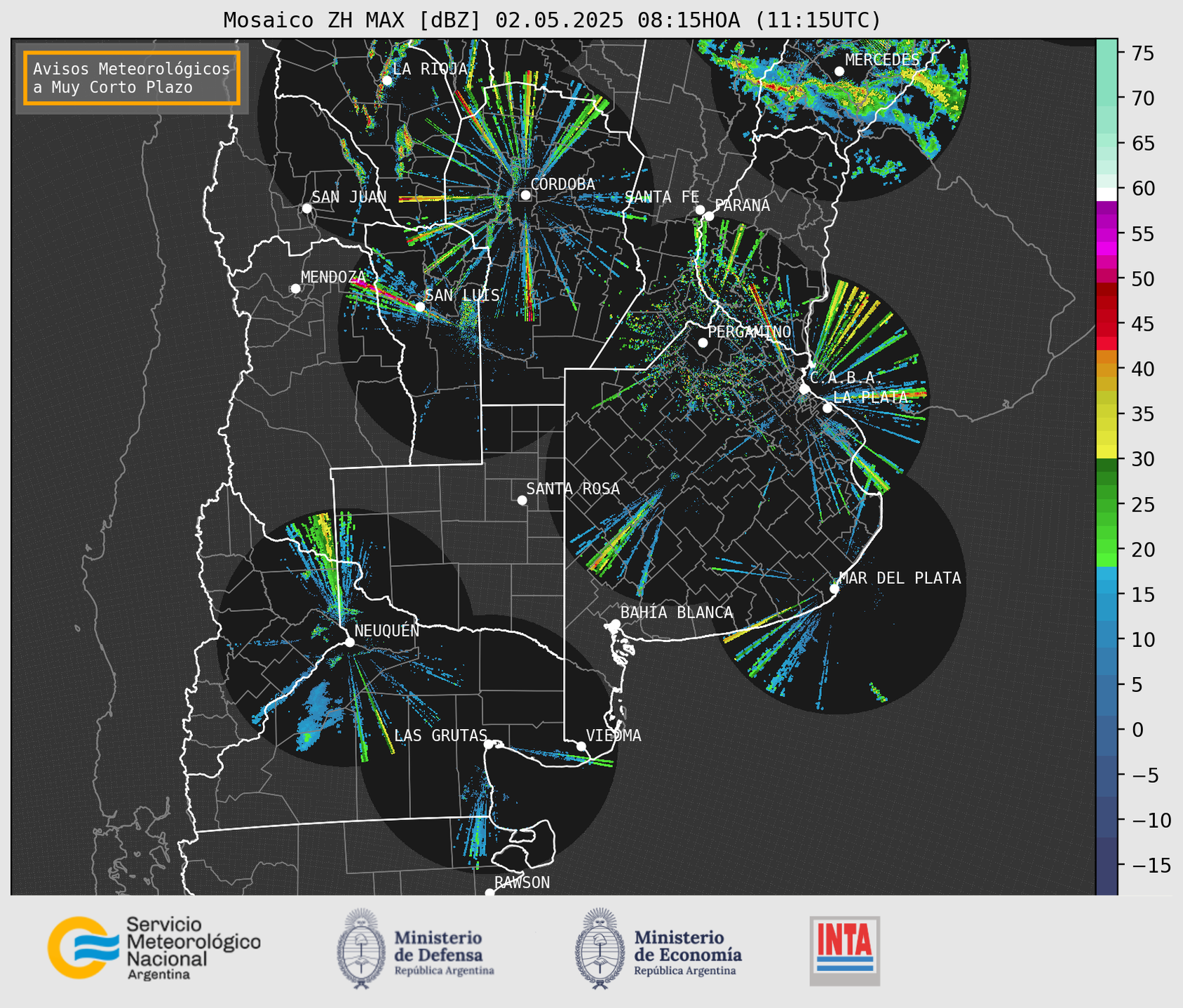
Task: Click the NEUQUÉN city name label
Action: click(386, 630)
